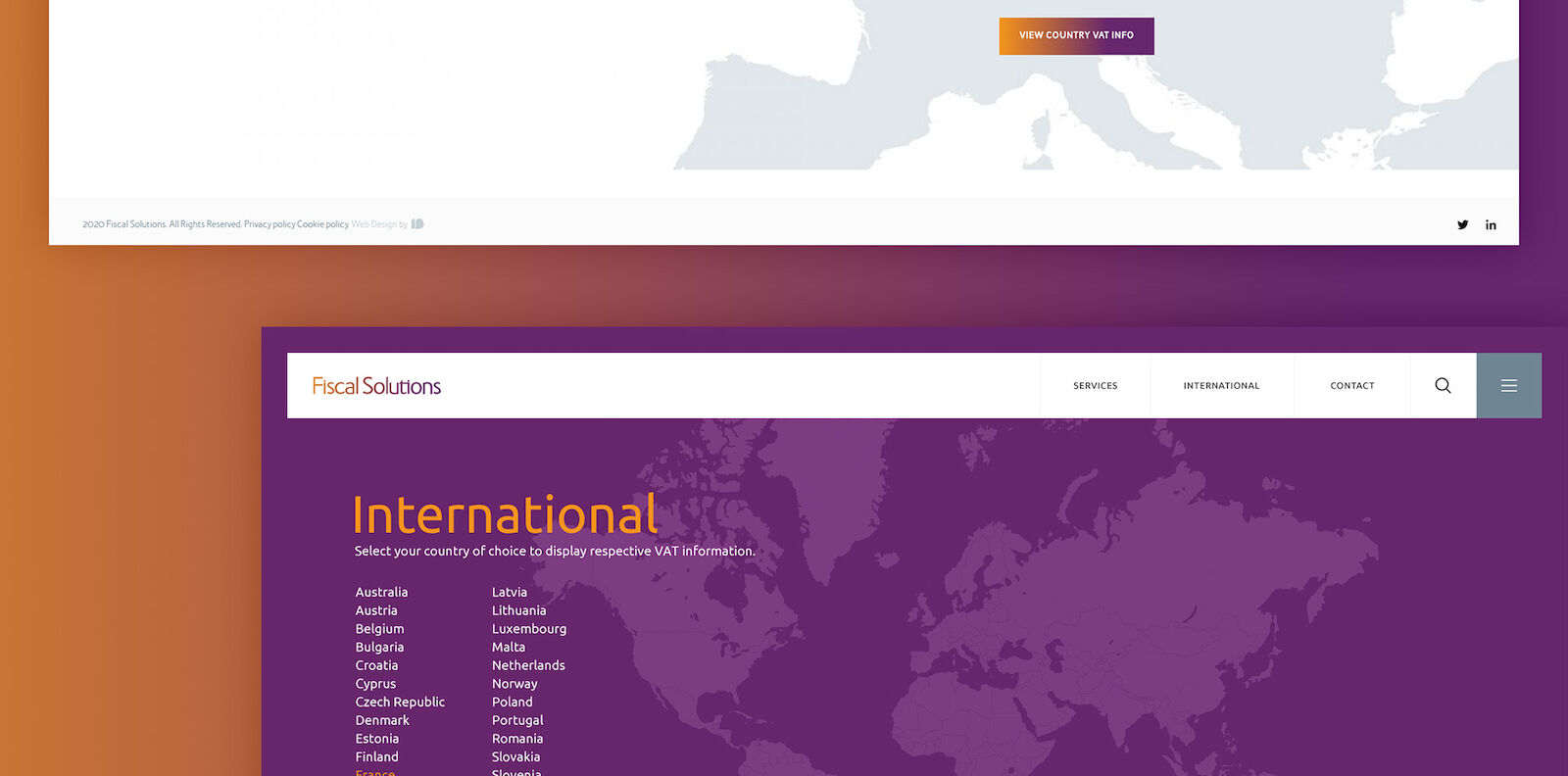
Task: Click the web designer logo in footer
Action: tap(417, 224)
